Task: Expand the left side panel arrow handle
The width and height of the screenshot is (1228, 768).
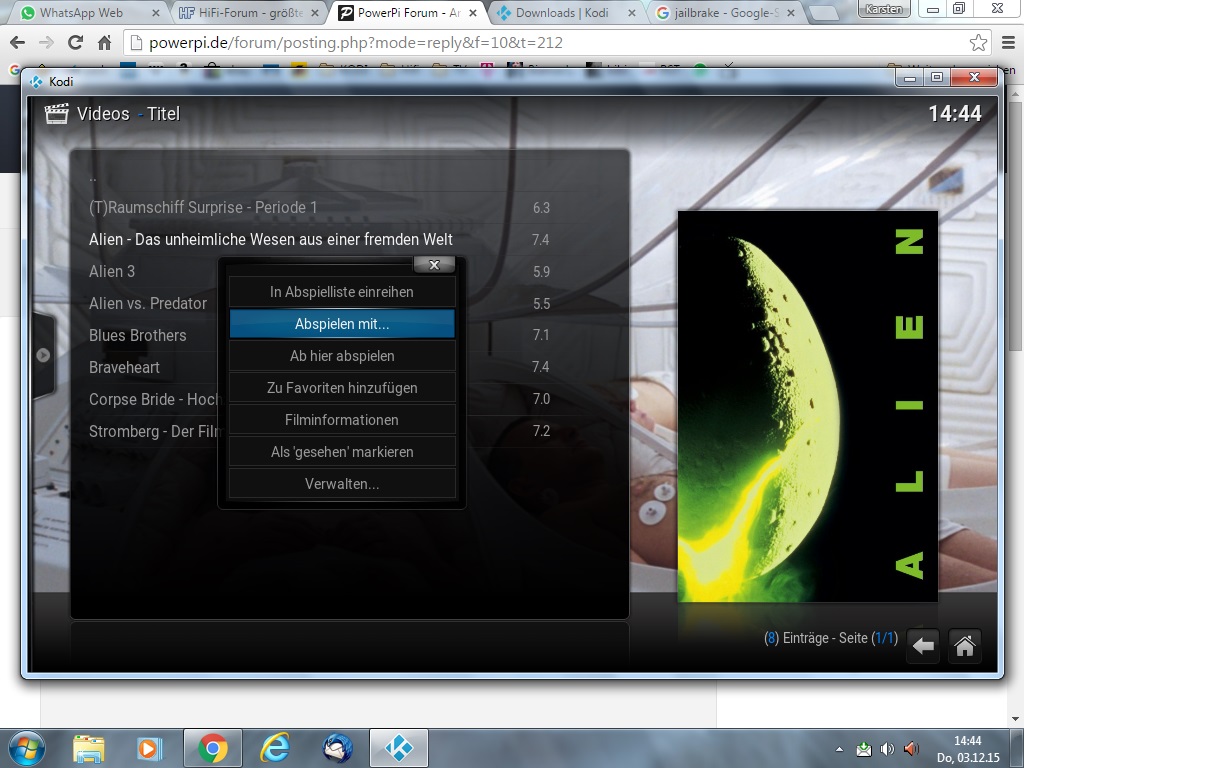Action: (43, 355)
